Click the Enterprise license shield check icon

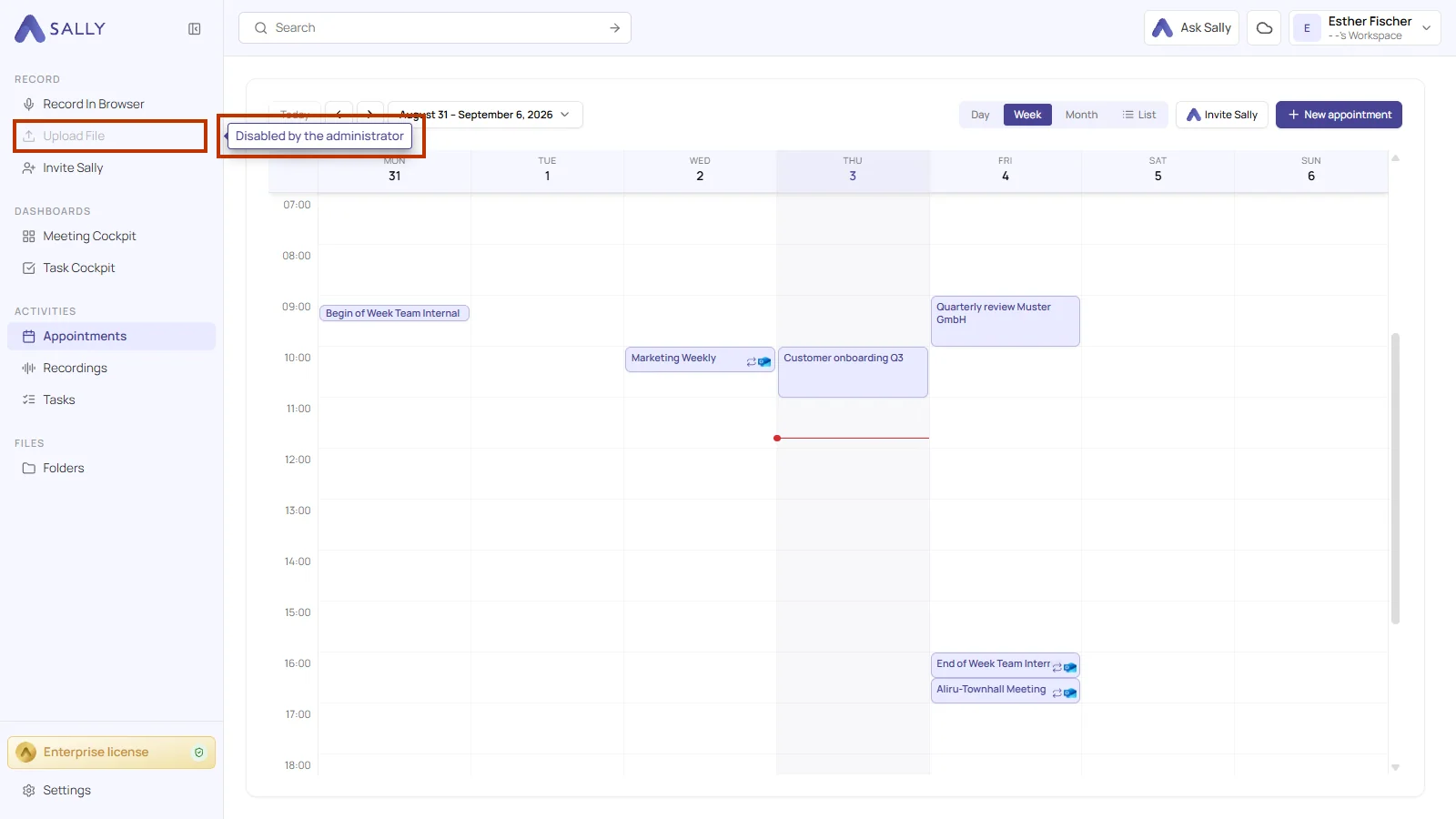coord(199,753)
